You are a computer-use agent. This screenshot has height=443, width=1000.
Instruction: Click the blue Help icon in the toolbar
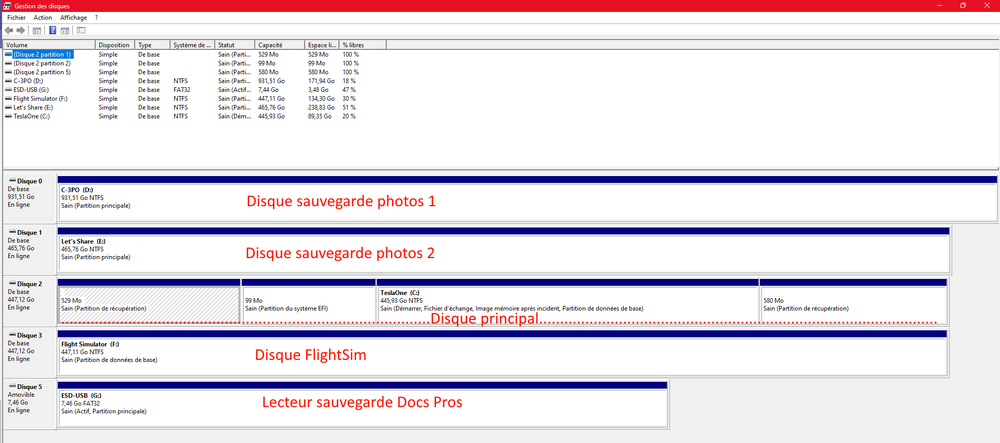[x=51, y=31]
